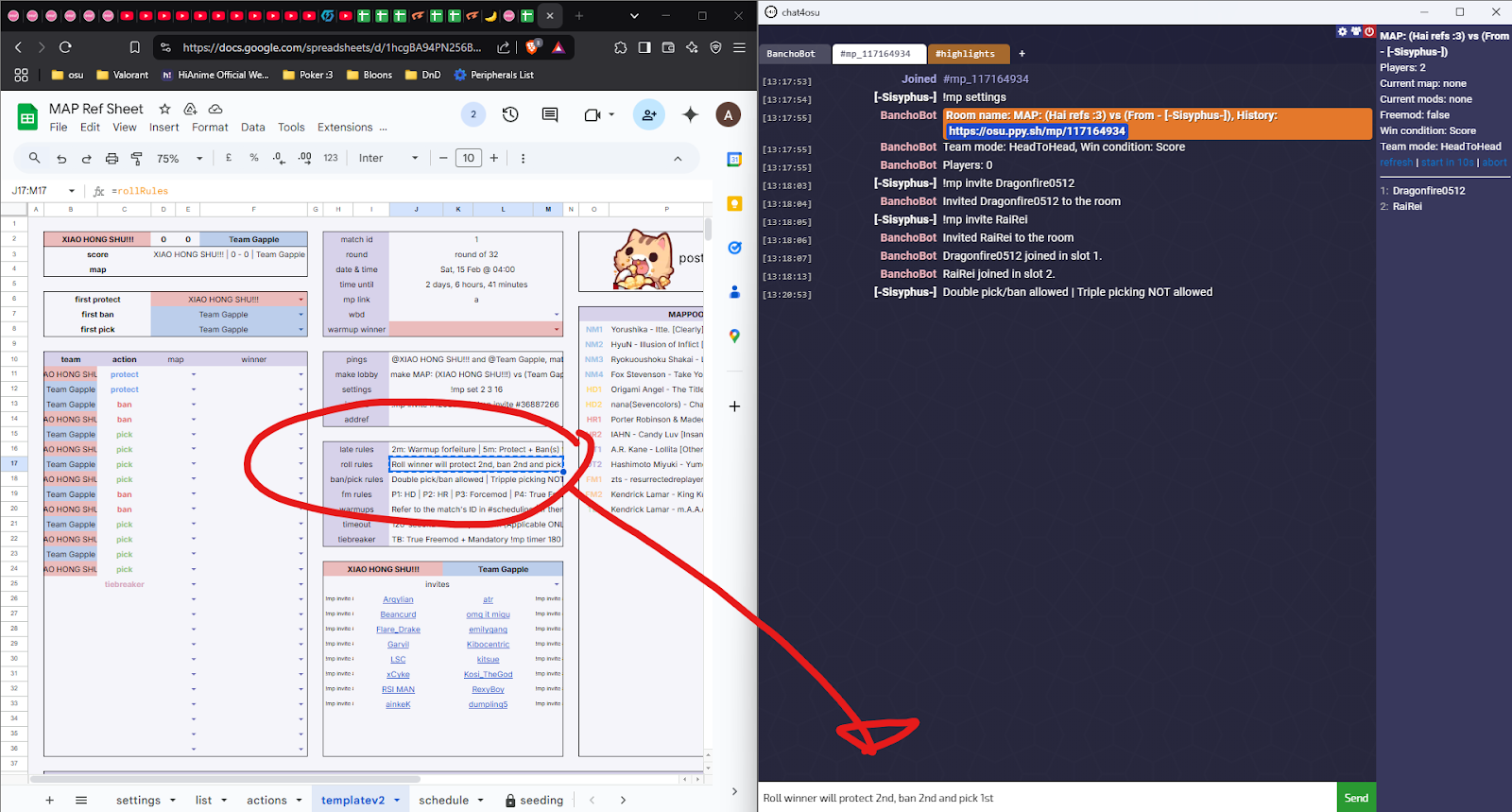This screenshot has width=1512, height=812.
Task: Click the Sheets search menus magnifier
Action: click(x=35, y=158)
